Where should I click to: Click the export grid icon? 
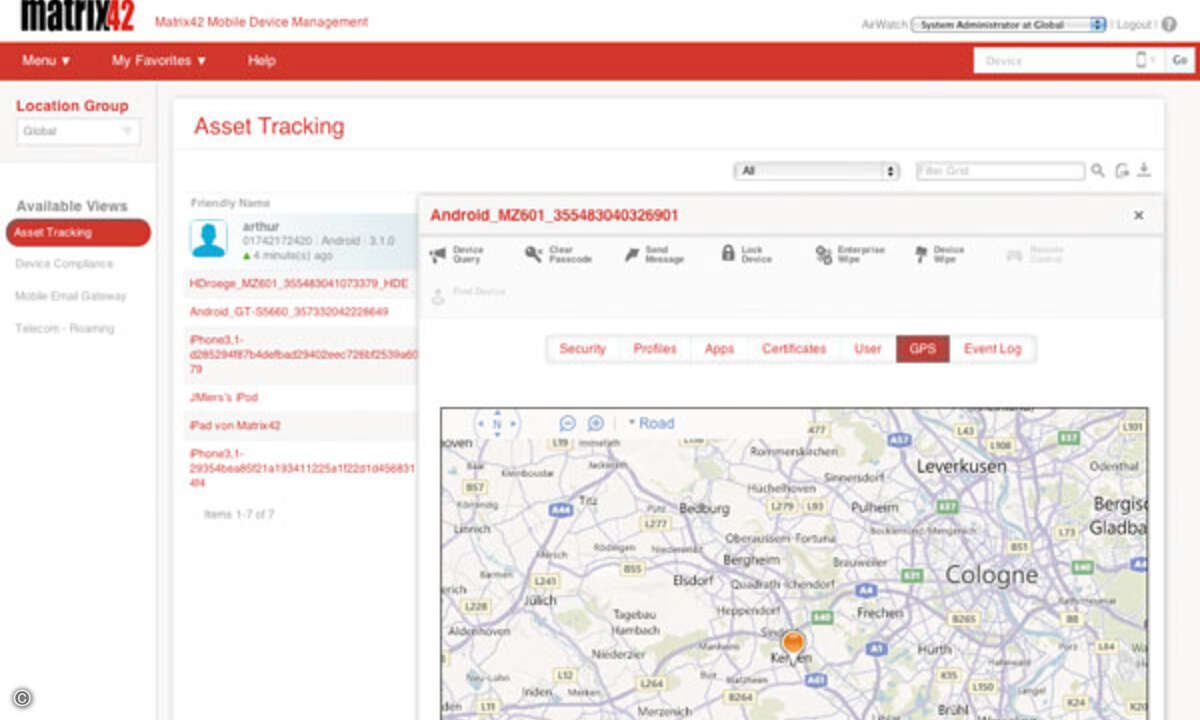click(1122, 171)
